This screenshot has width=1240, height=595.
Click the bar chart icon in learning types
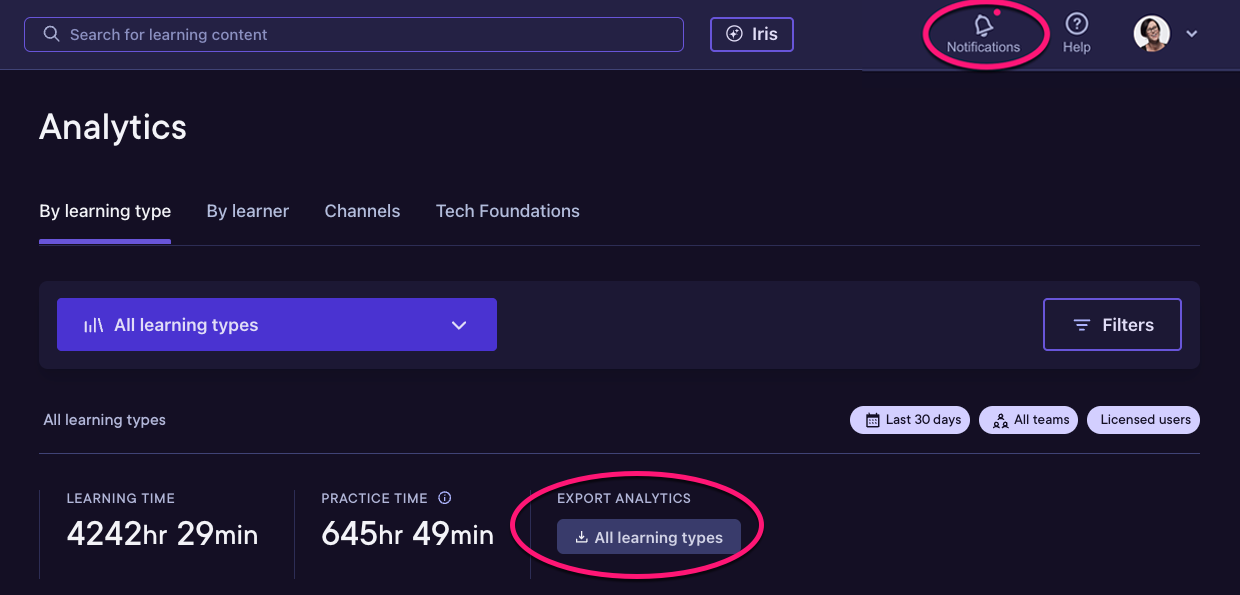pyautogui.click(x=94, y=325)
